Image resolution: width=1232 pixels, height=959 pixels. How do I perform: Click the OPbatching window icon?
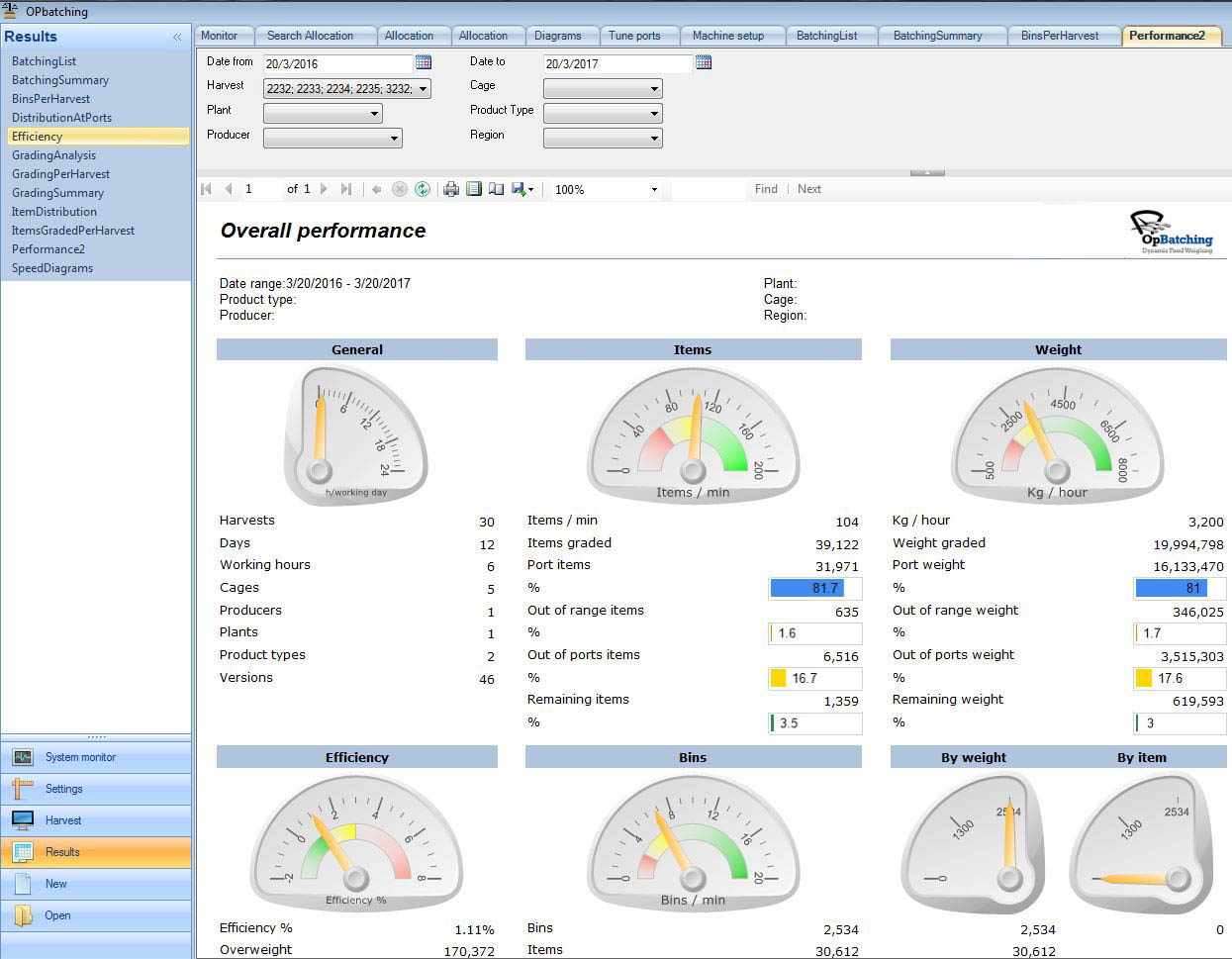click(x=11, y=11)
